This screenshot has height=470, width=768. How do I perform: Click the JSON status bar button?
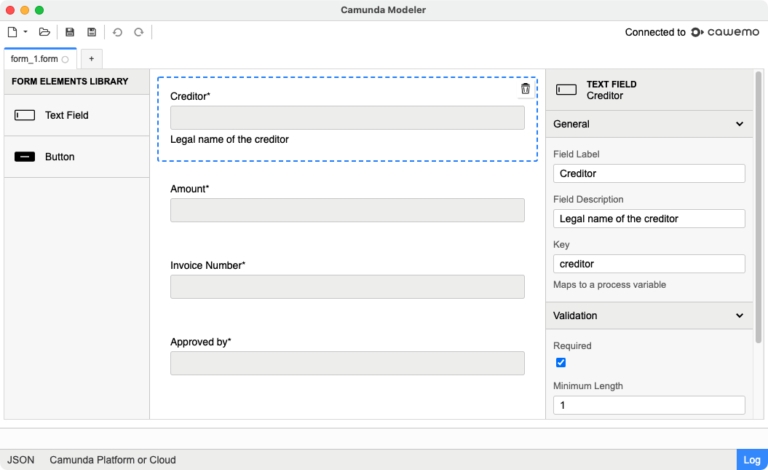(x=21, y=459)
